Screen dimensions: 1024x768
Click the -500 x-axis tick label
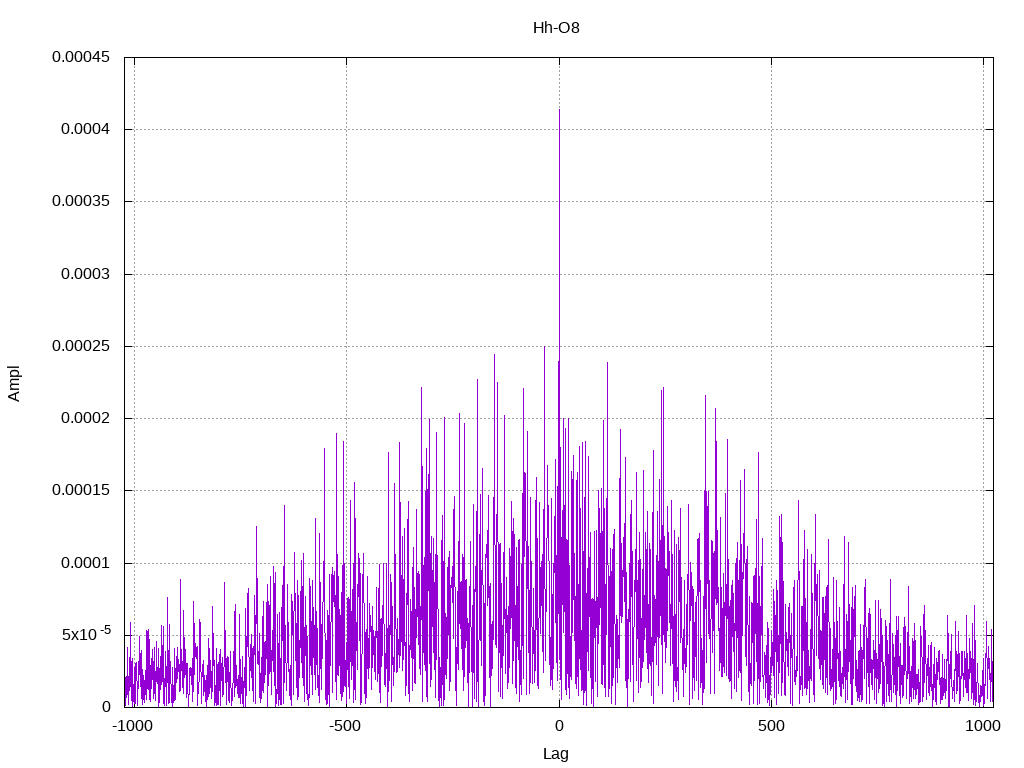[x=345, y=726]
